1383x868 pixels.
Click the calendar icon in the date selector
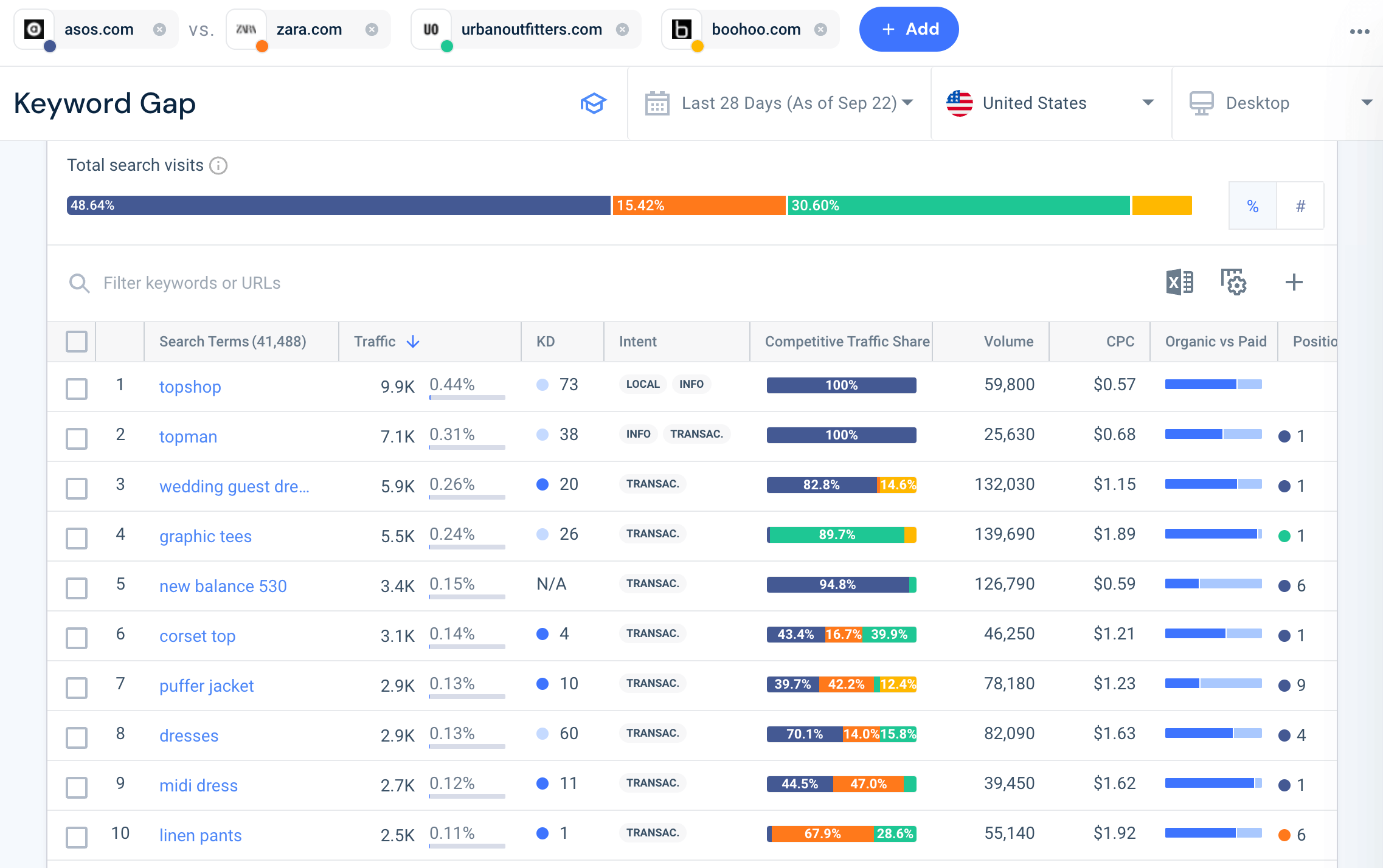[658, 103]
